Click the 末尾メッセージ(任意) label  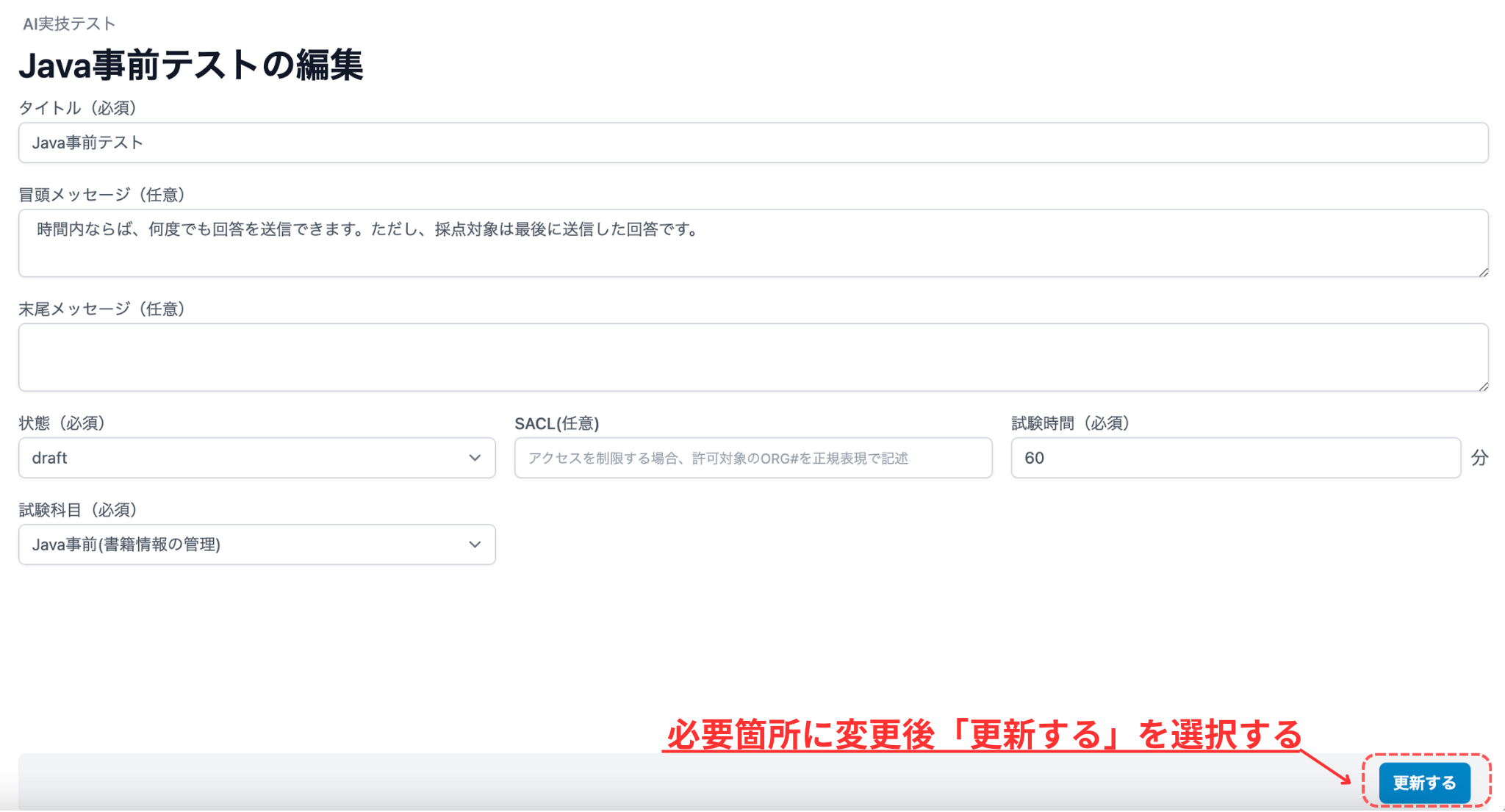[x=101, y=309]
